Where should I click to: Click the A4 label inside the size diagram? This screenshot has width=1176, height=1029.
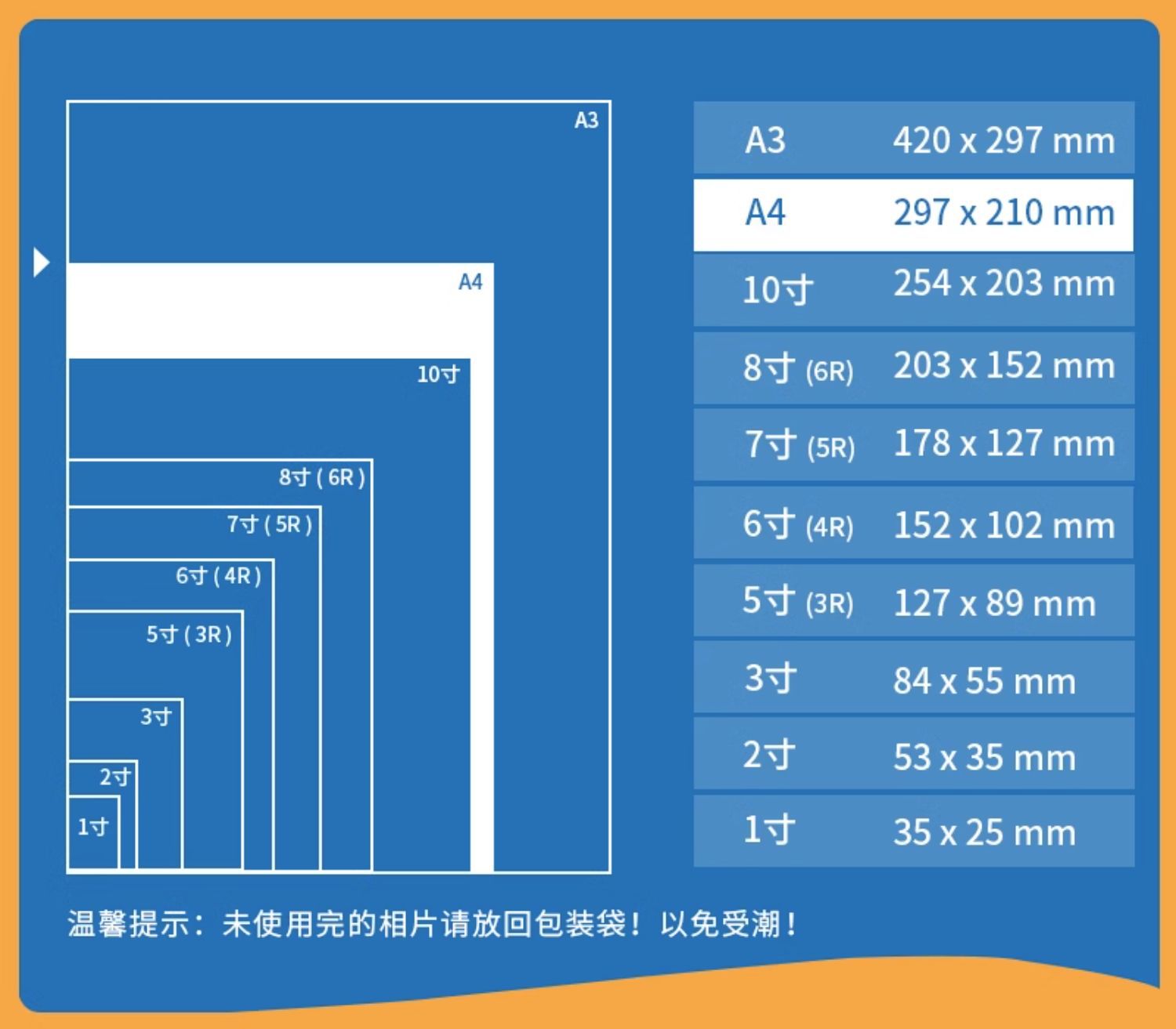tap(470, 282)
